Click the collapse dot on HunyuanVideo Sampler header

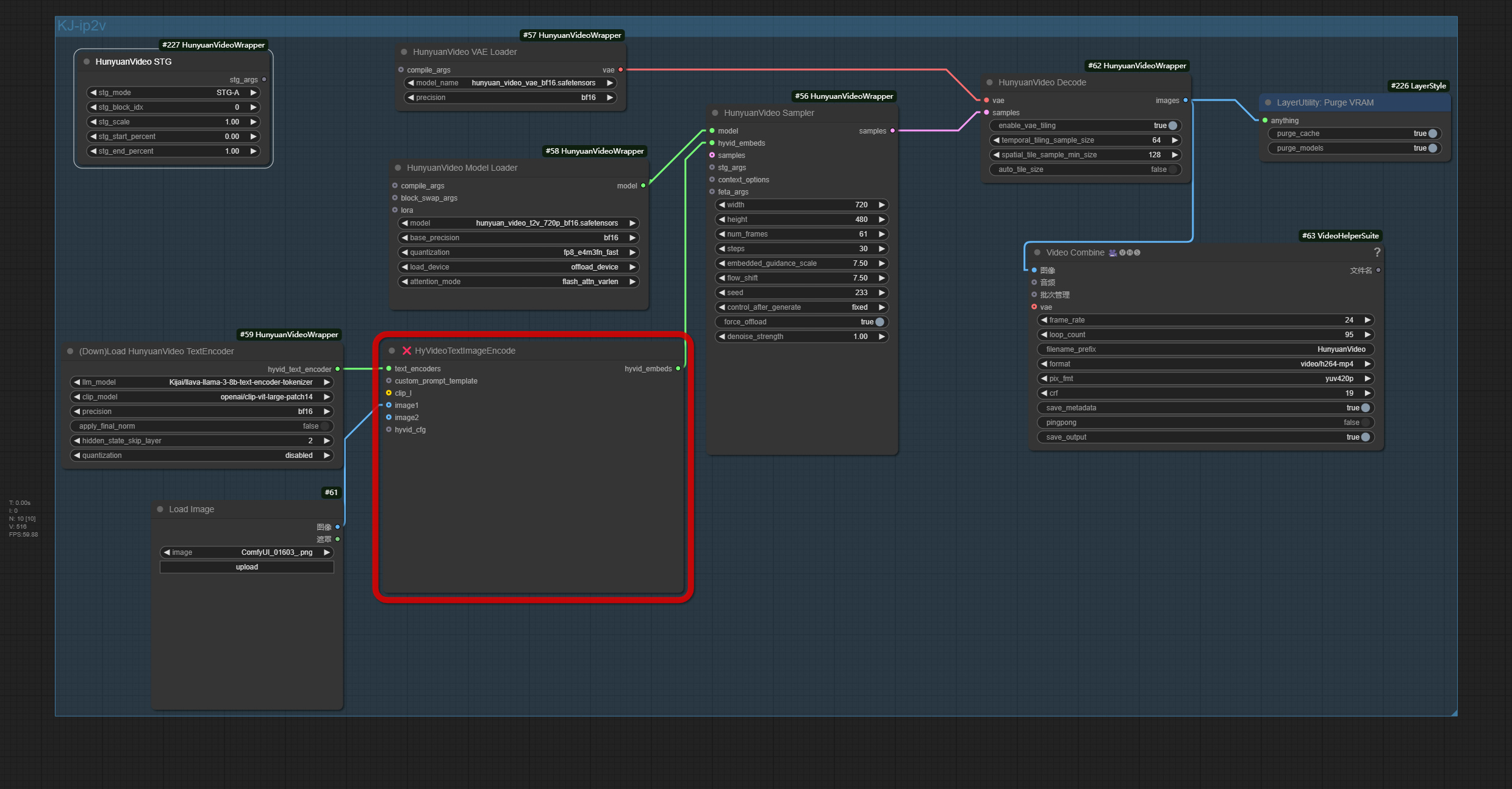714,113
